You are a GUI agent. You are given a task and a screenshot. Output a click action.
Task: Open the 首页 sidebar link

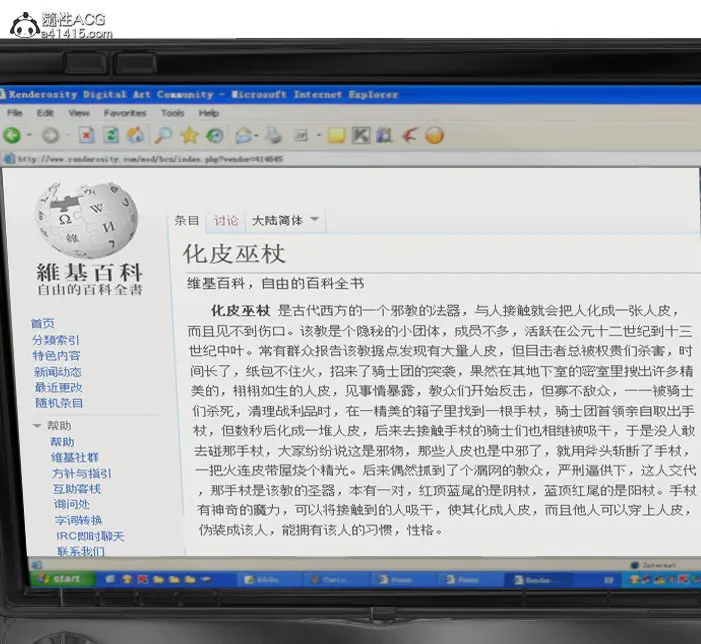click(43, 323)
